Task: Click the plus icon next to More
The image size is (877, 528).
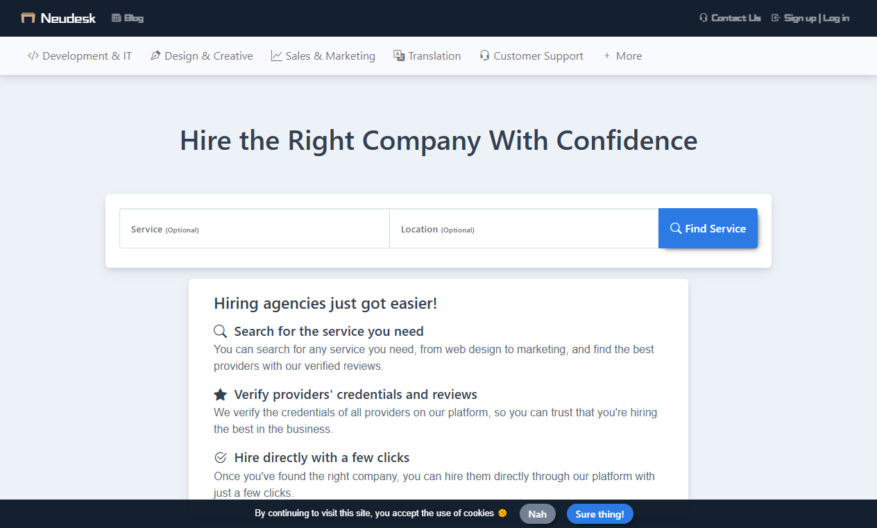Action: [607, 56]
